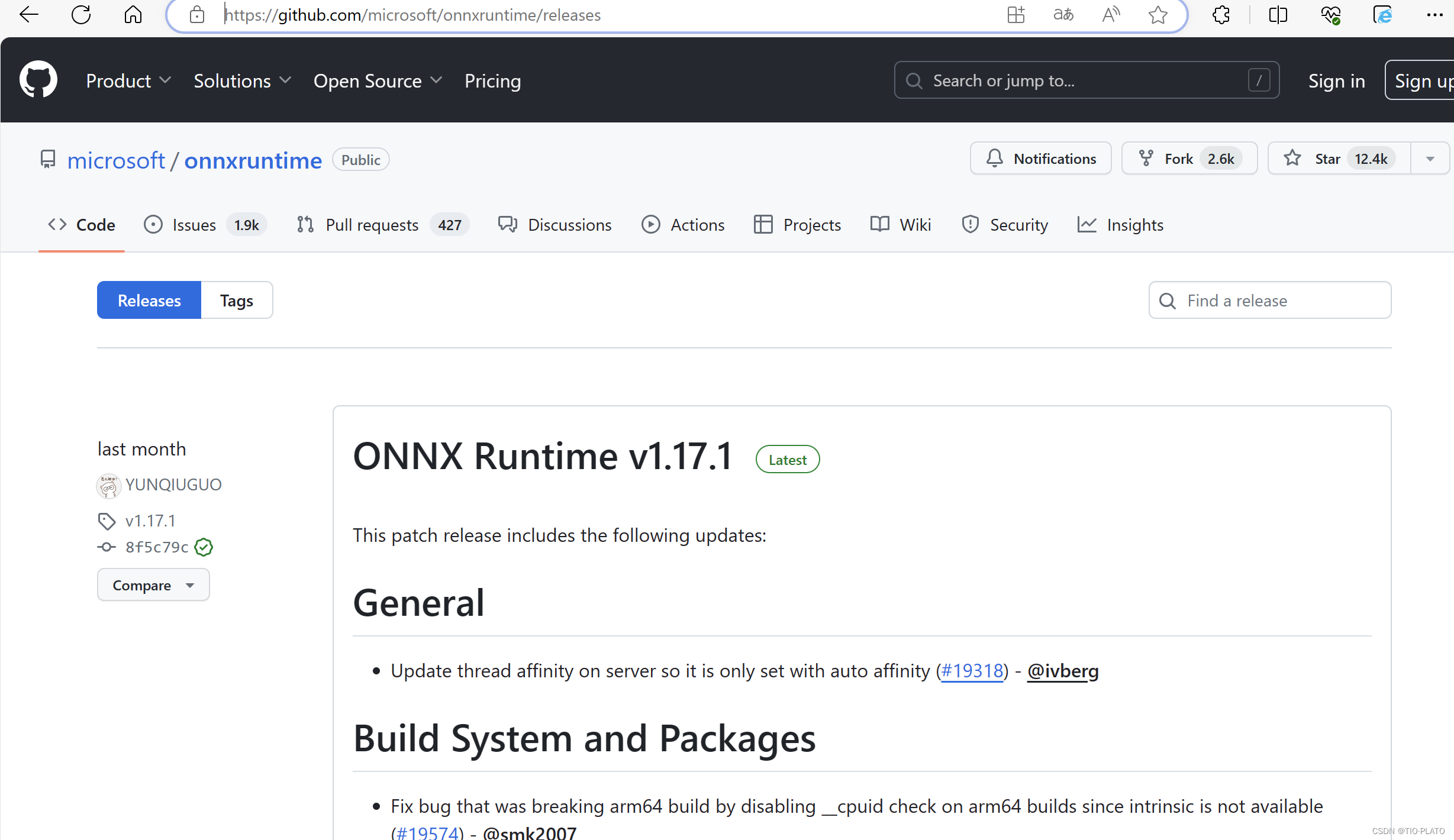
Task: Open the Compare dropdown
Action: [153, 585]
